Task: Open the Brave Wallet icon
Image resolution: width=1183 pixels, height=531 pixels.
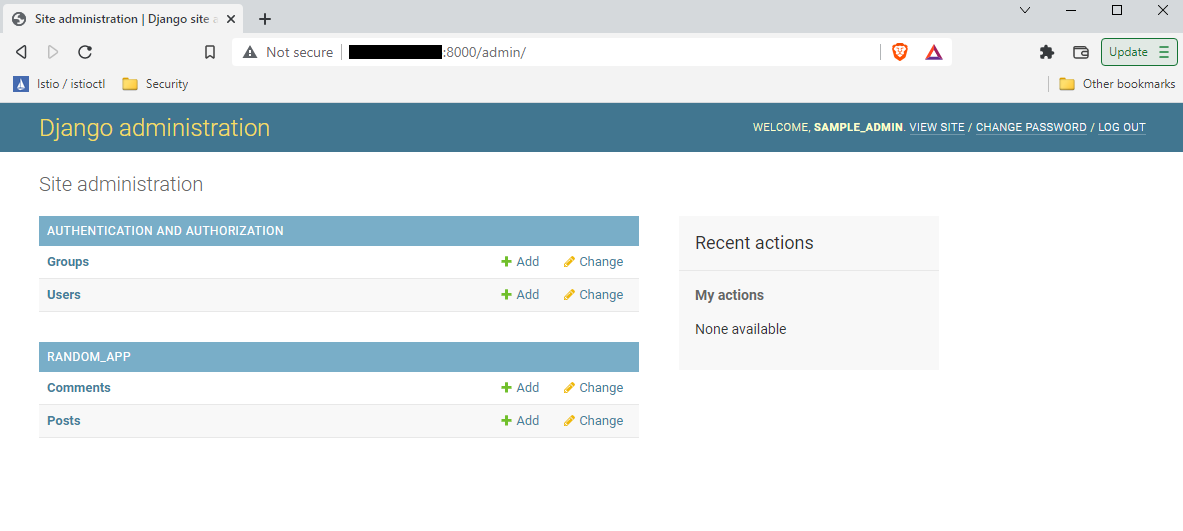Action: [1081, 52]
